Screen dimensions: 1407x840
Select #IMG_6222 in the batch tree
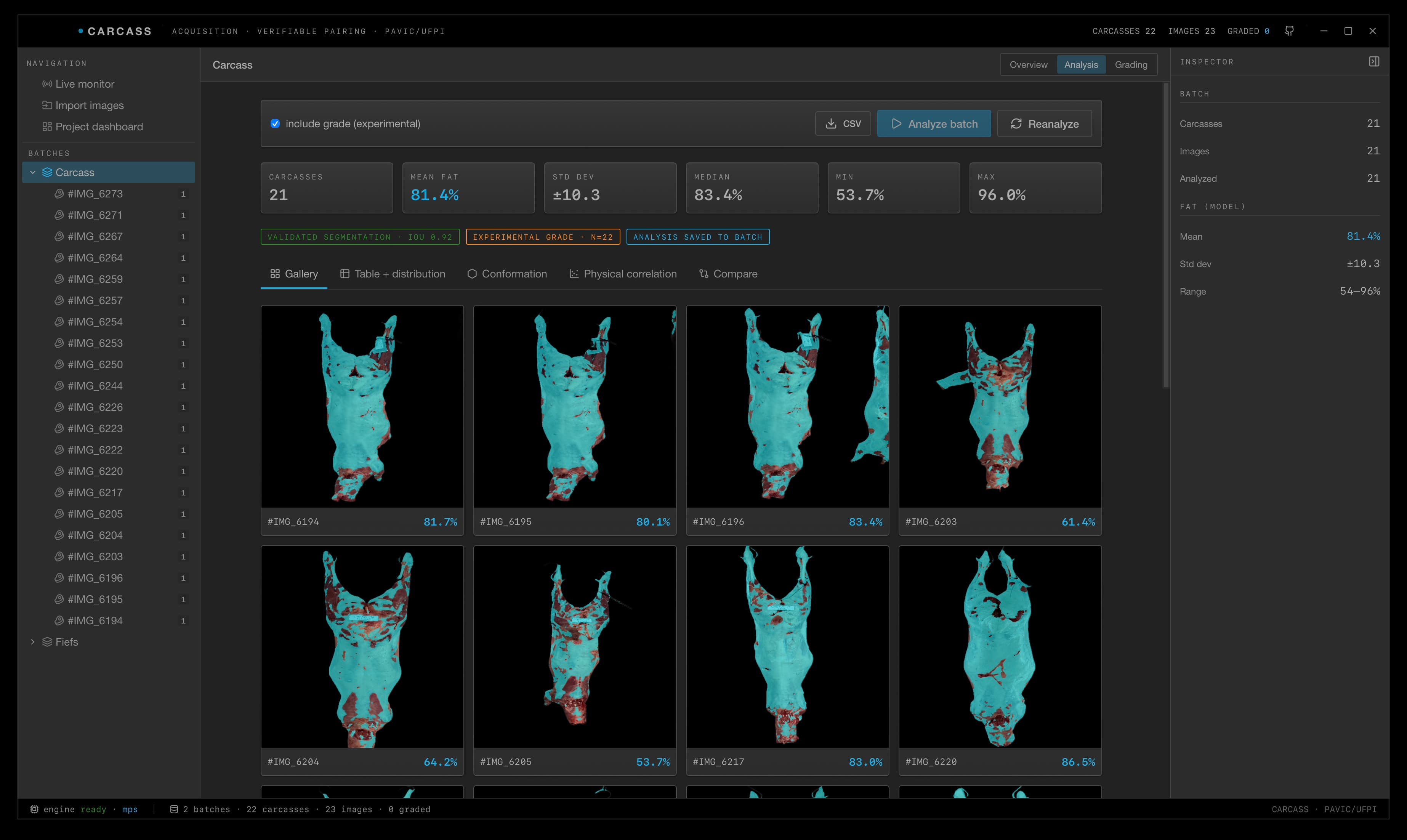[x=109, y=450]
